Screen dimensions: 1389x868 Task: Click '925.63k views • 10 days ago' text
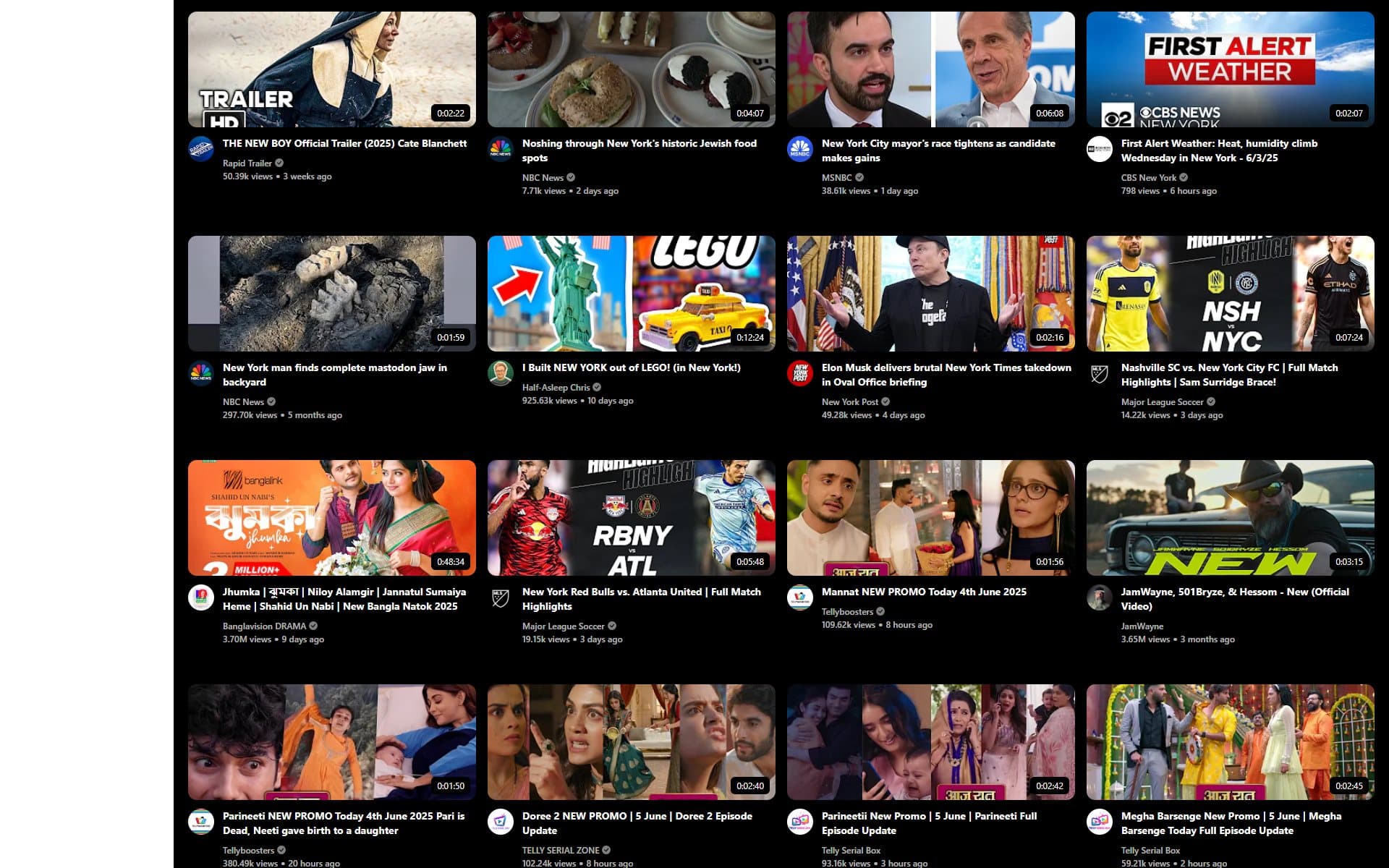coord(577,401)
